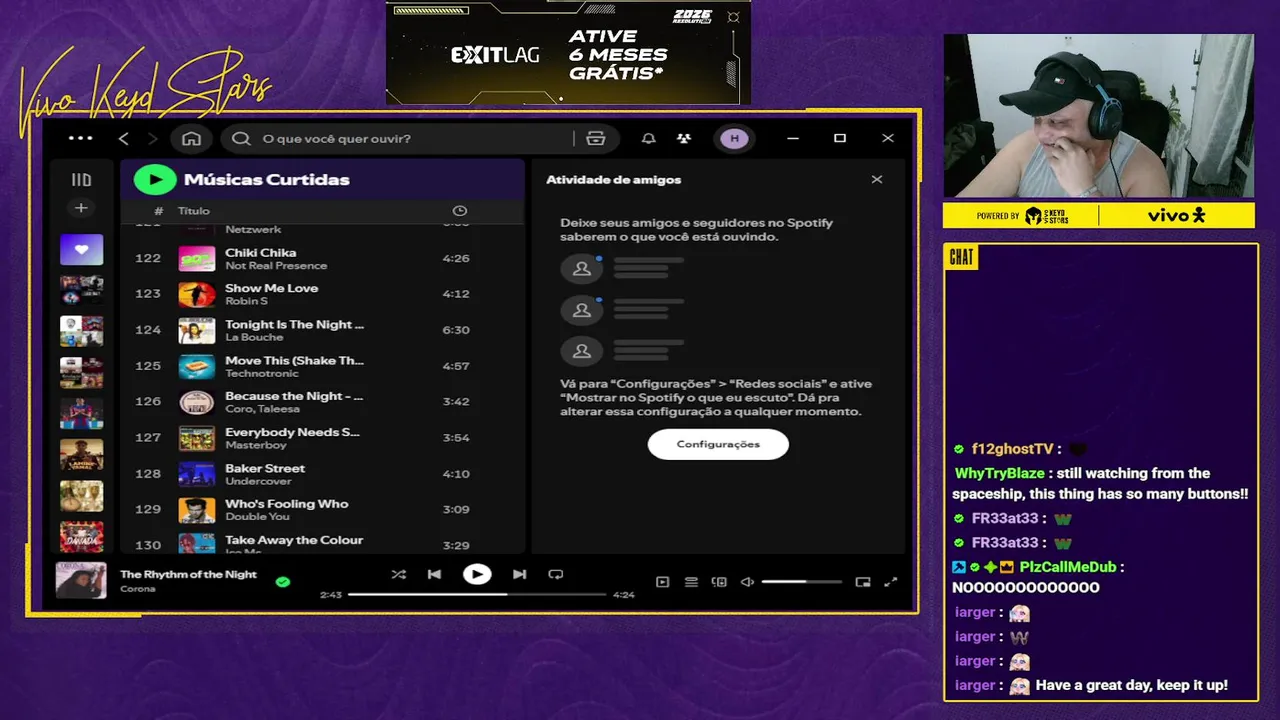The width and height of the screenshot is (1280, 720).
Task: Click chat user 'PlzCallMeDub'
Action: point(1067,567)
